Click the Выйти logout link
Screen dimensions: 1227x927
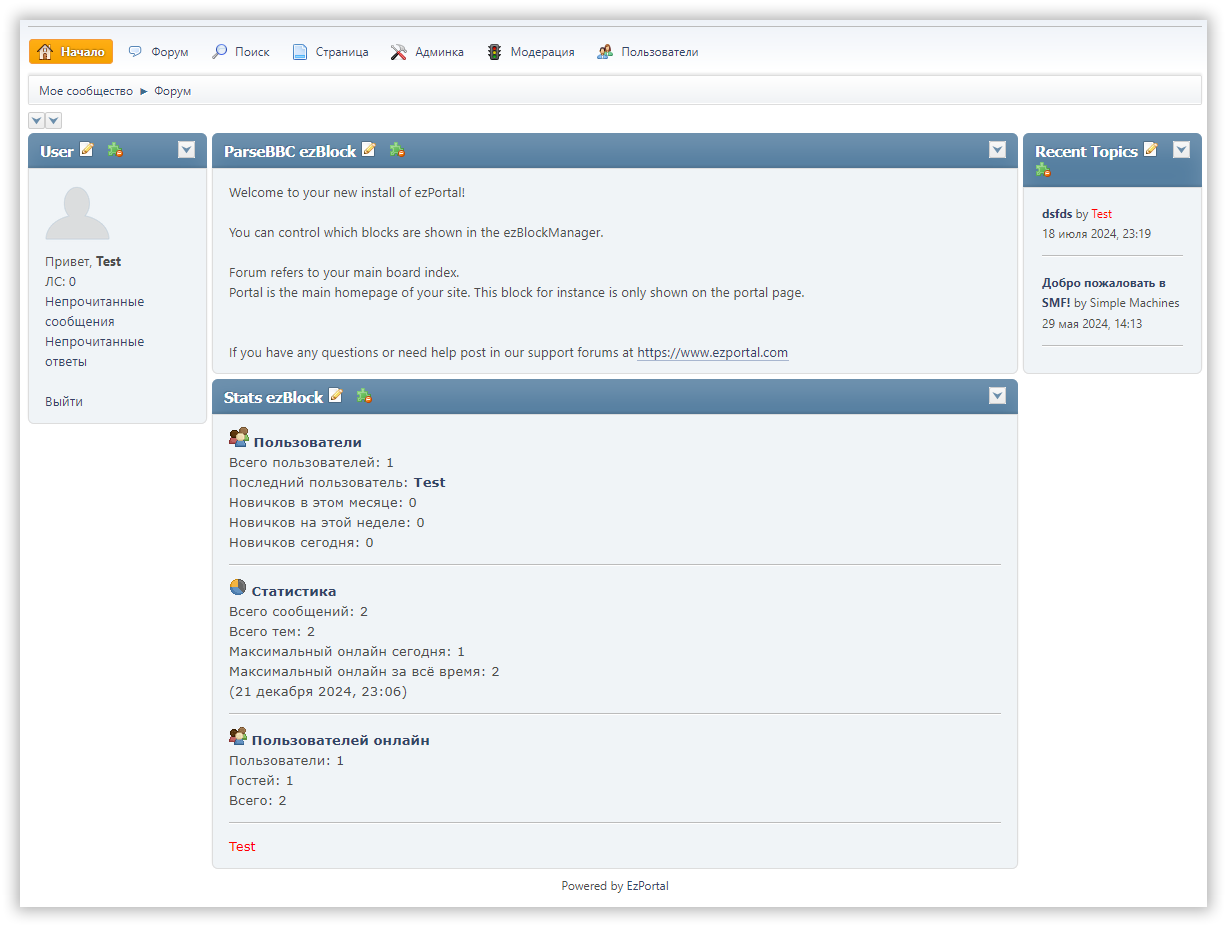(64, 402)
